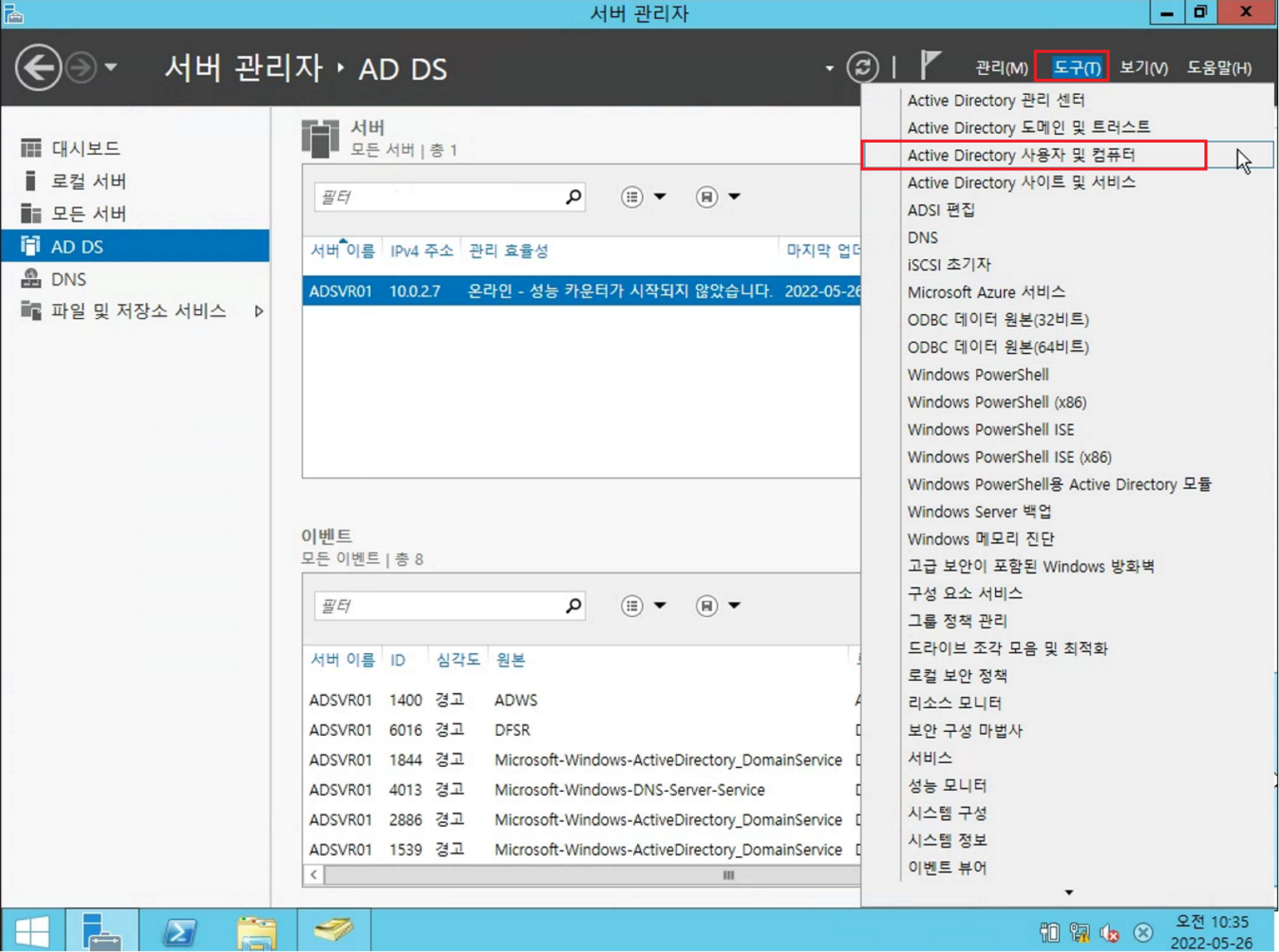Image resolution: width=1279 pixels, height=952 pixels.
Task: Open navigation history dropdown beside forward arrow
Action: pos(111,68)
